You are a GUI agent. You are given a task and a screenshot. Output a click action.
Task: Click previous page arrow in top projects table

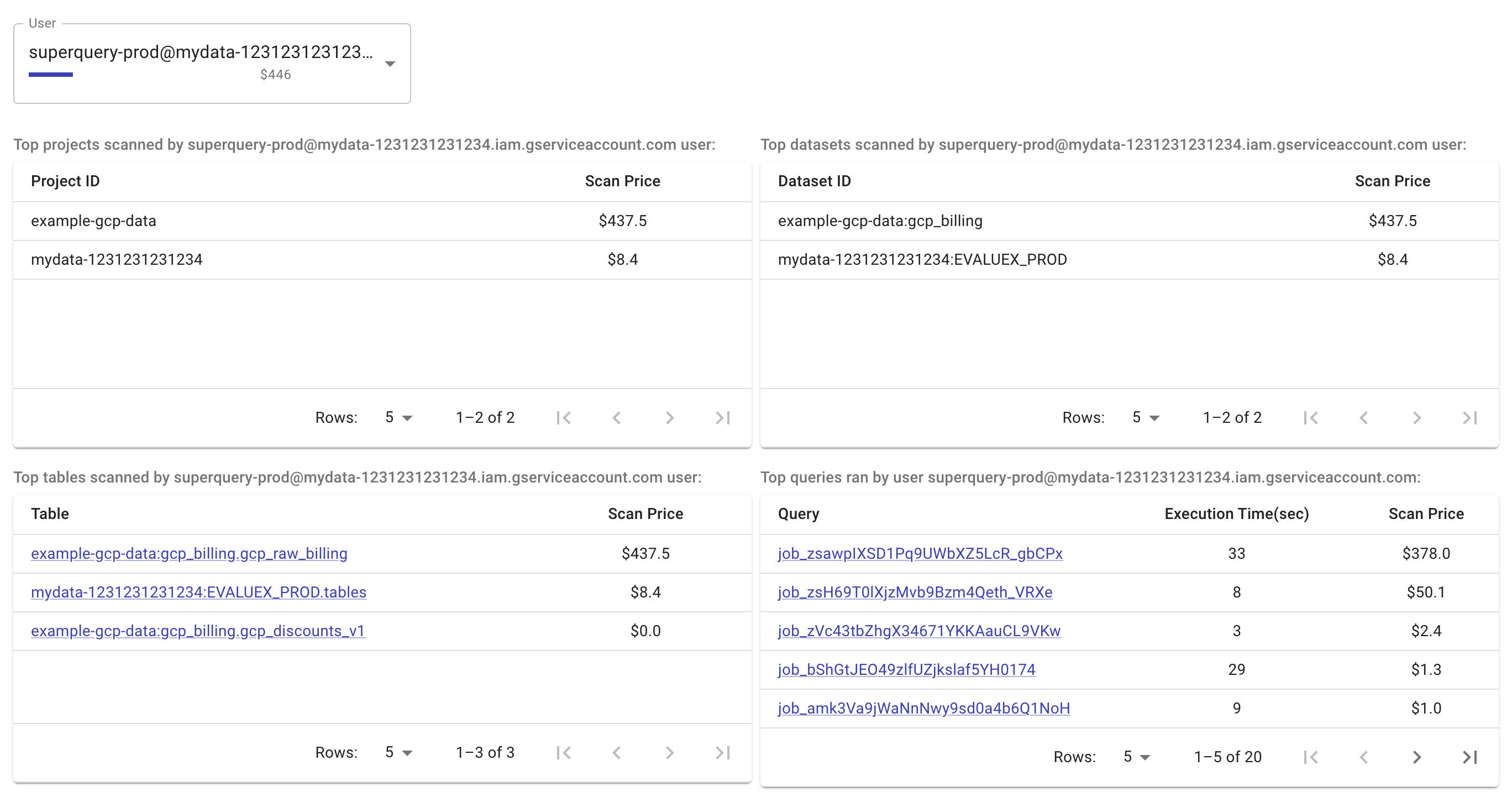click(617, 417)
